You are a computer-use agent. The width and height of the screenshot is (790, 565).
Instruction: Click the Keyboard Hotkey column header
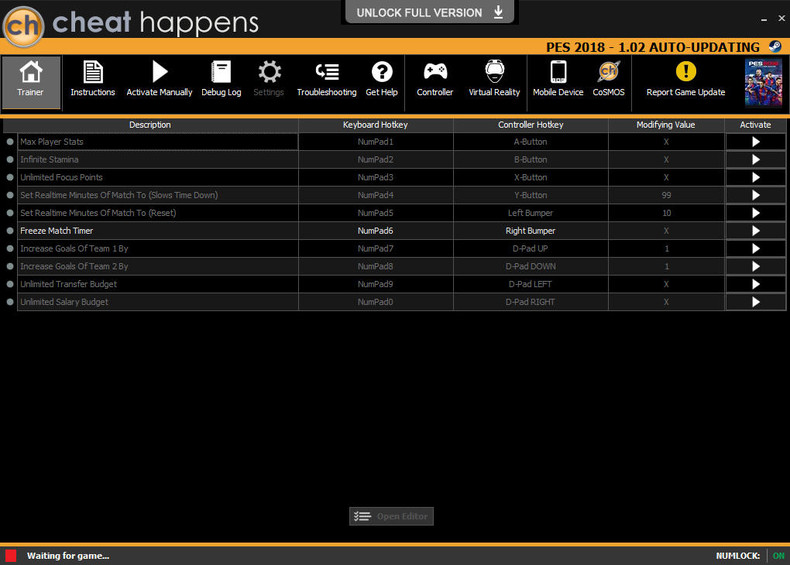click(375, 125)
